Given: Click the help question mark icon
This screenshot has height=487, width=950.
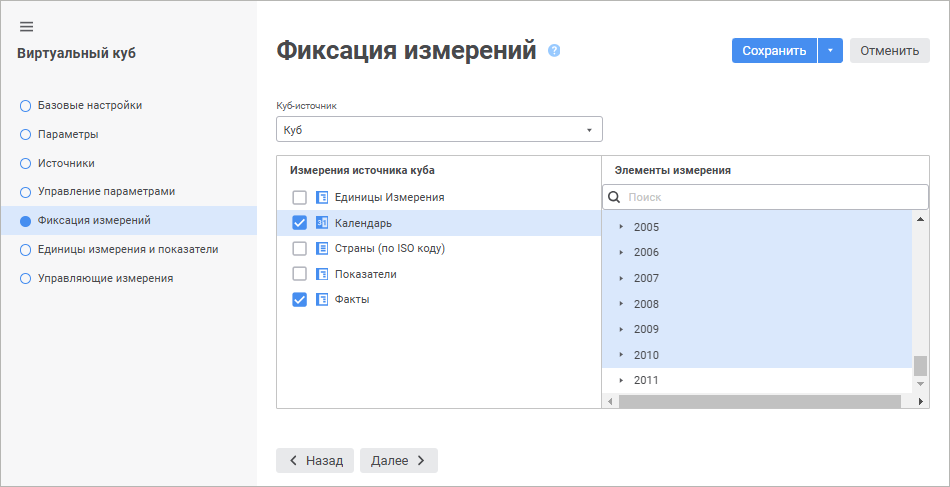Looking at the screenshot, I should point(554,51).
